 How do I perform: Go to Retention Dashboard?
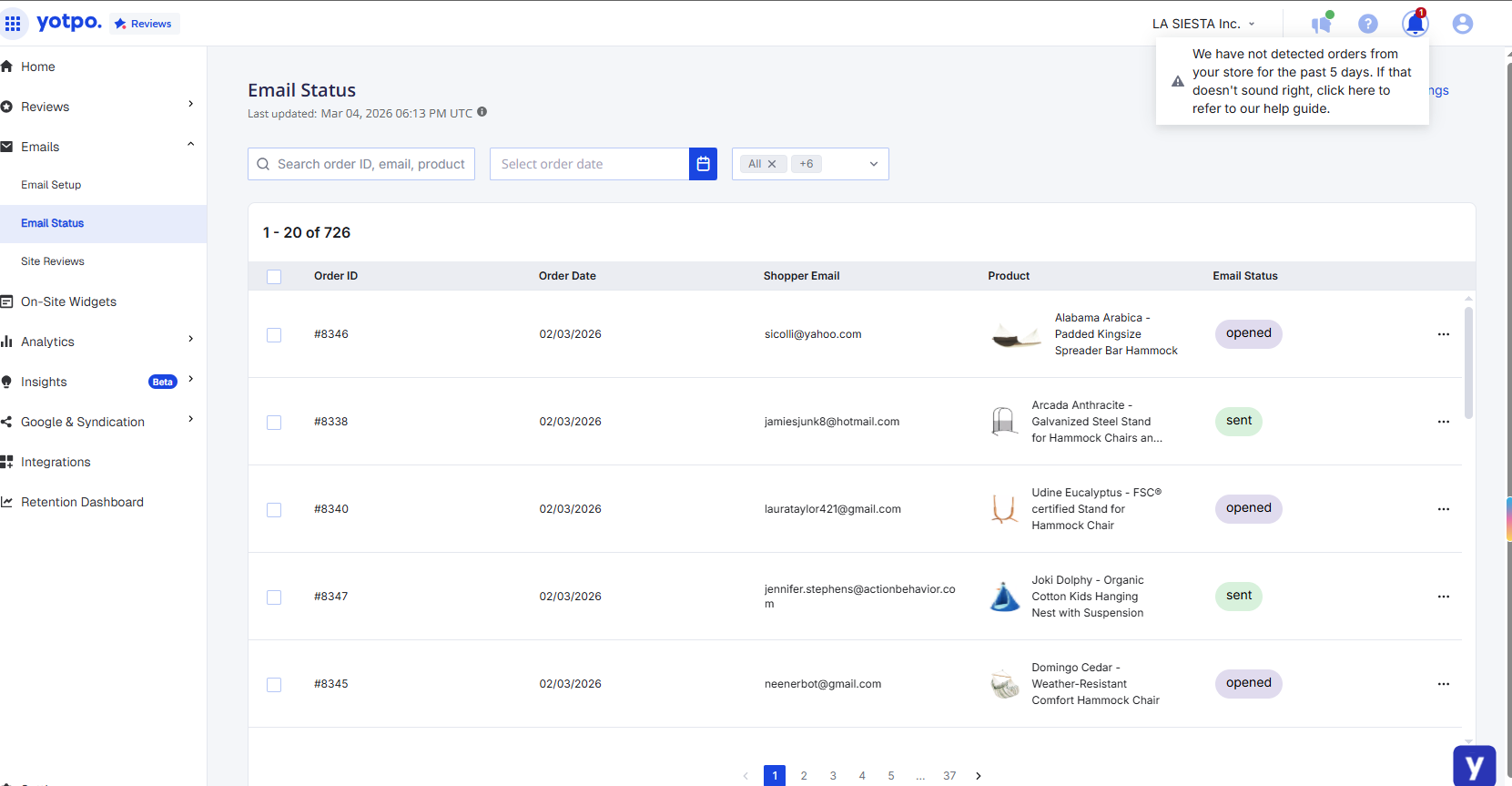[x=82, y=502]
